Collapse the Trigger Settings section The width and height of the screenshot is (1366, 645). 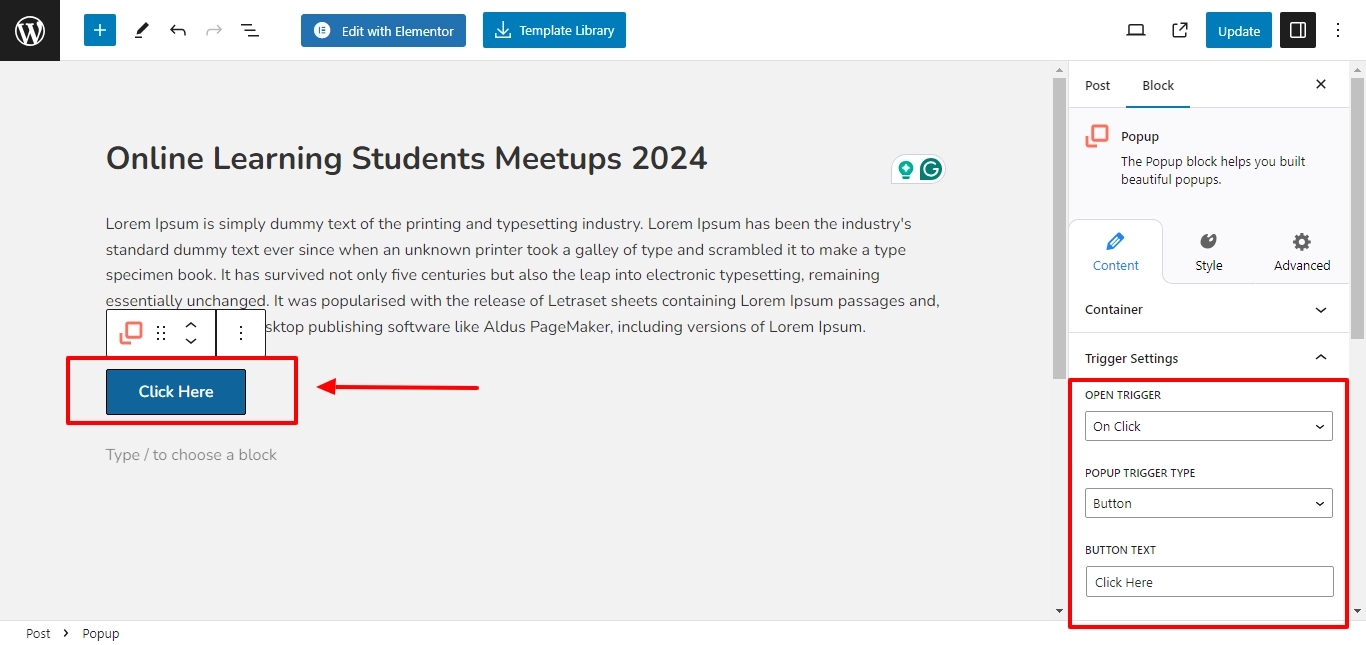(x=1208, y=358)
